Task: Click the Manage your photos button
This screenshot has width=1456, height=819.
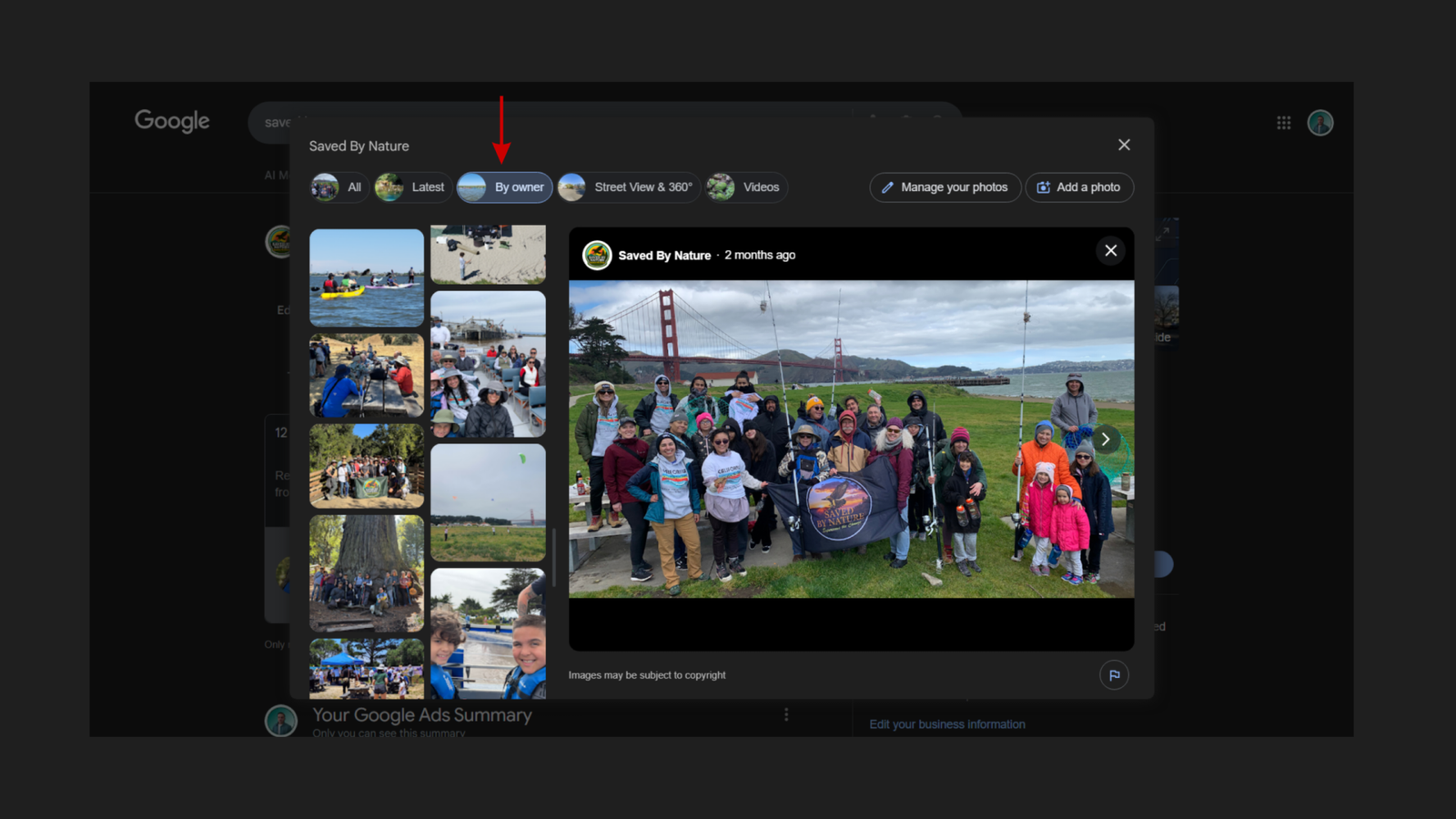Action: click(945, 187)
